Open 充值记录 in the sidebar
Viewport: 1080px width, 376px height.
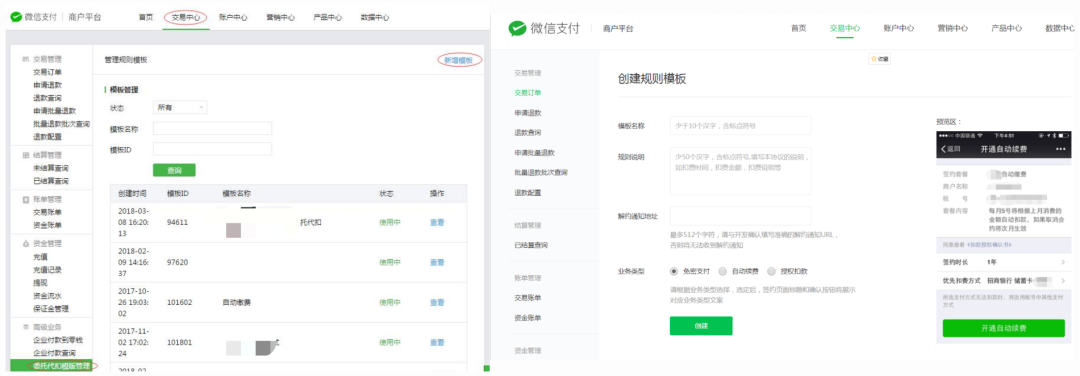tap(47, 269)
